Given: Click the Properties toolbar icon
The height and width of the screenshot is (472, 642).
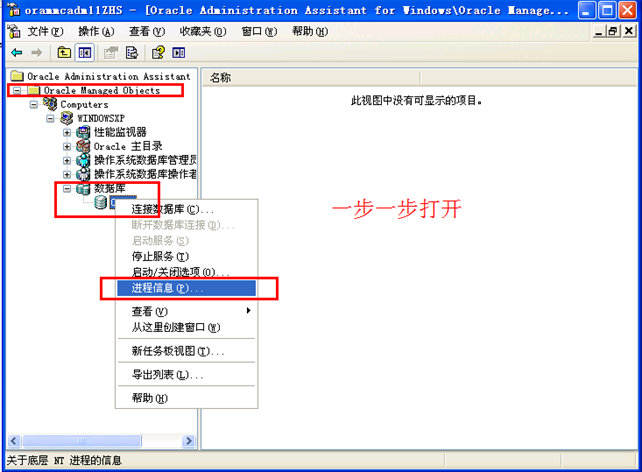Looking at the screenshot, I should tap(111, 52).
